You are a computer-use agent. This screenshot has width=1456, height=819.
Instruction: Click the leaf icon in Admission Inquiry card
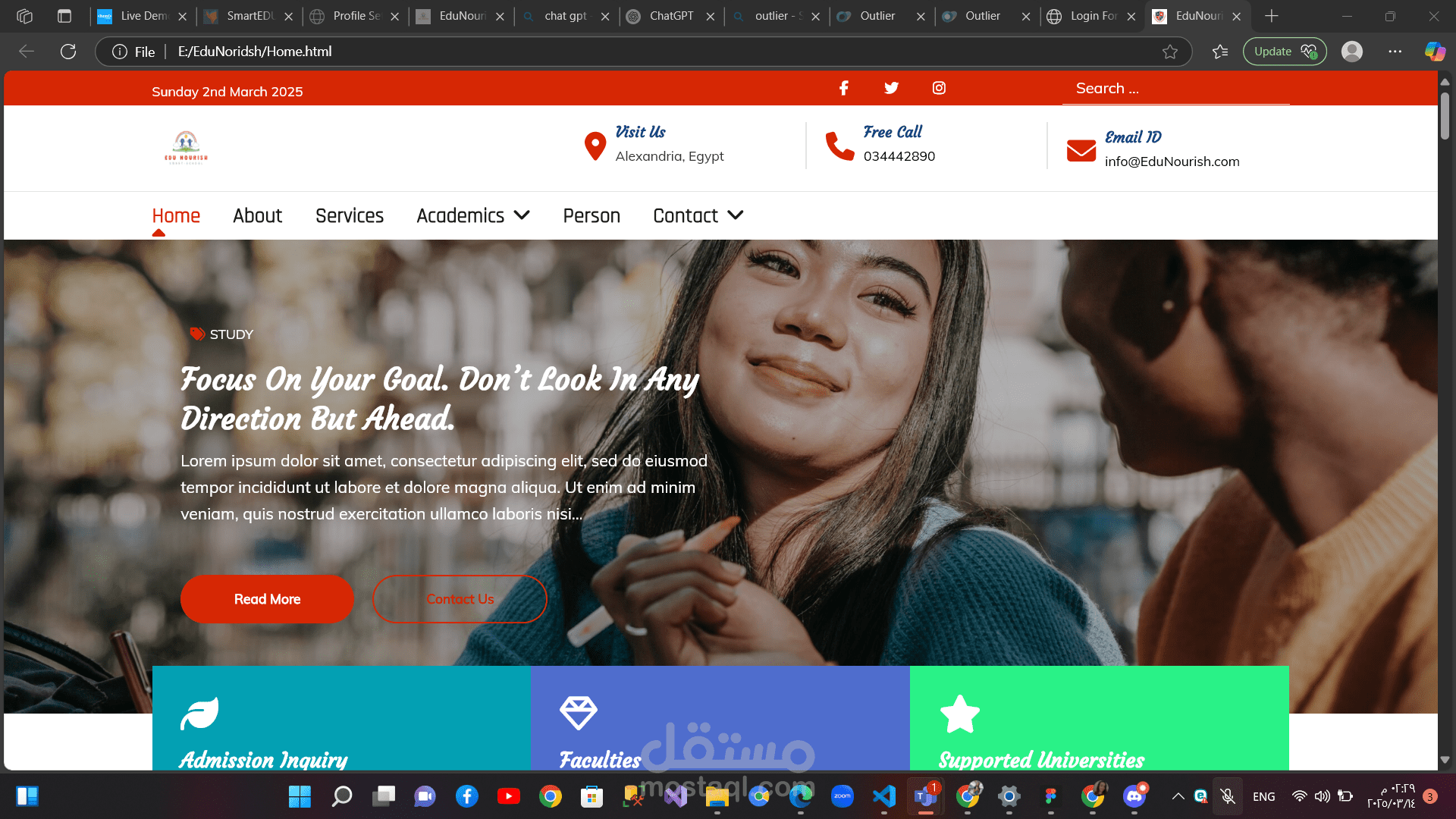tap(199, 713)
